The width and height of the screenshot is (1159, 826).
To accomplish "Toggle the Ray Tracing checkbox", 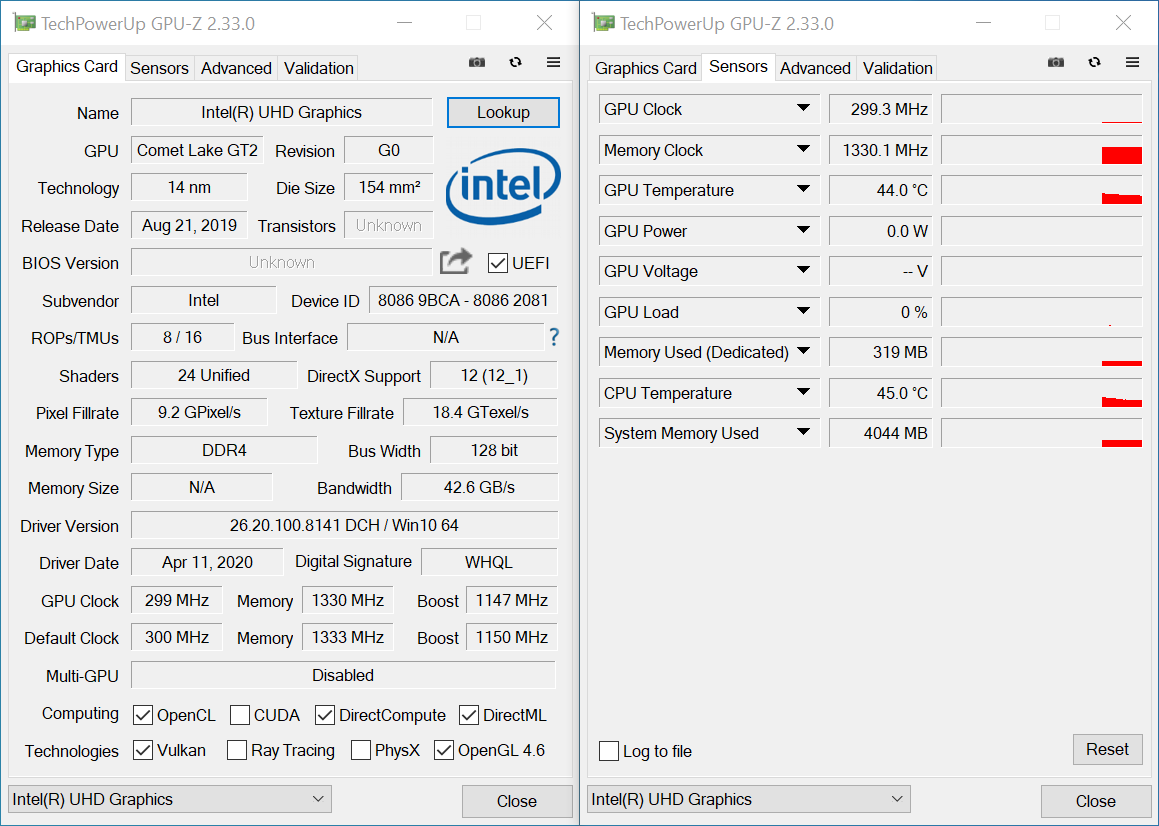I will [x=237, y=750].
